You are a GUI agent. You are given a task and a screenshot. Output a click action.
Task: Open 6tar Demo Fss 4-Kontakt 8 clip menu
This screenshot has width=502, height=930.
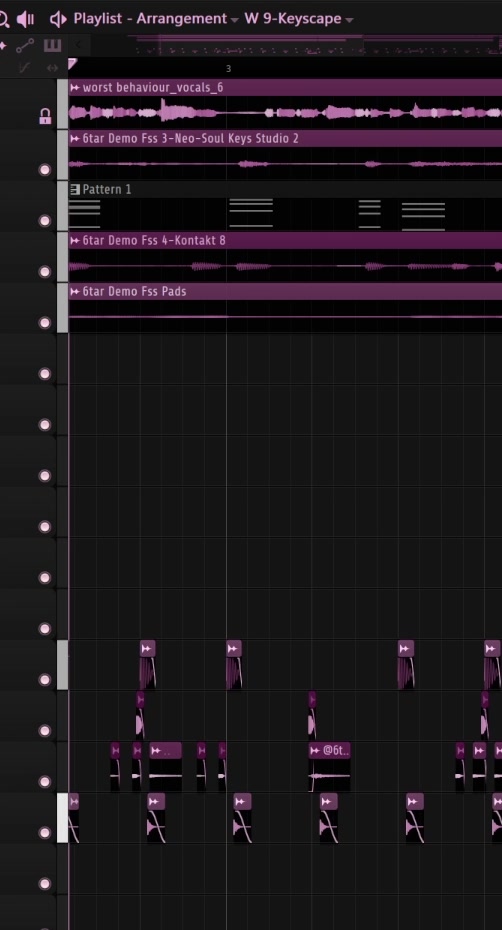pyautogui.click(x=75, y=241)
